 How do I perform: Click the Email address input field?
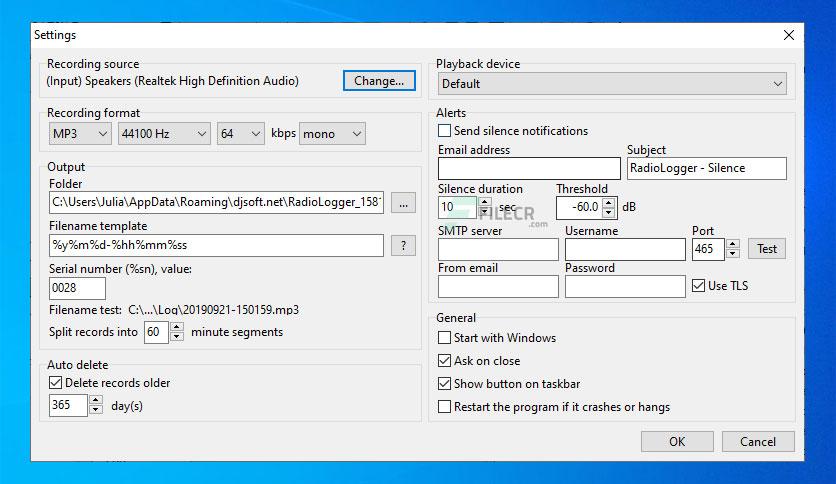529,168
